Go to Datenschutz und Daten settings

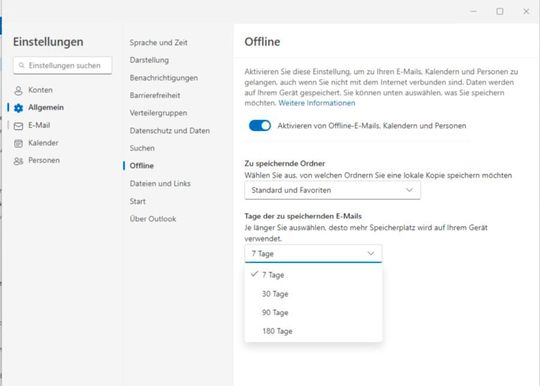pos(169,131)
